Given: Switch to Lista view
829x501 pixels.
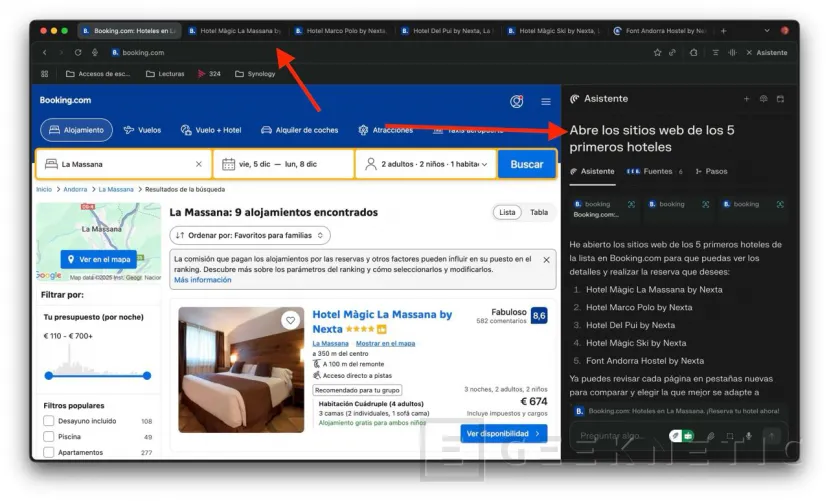Looking at the screenshot, I should 507,212.
